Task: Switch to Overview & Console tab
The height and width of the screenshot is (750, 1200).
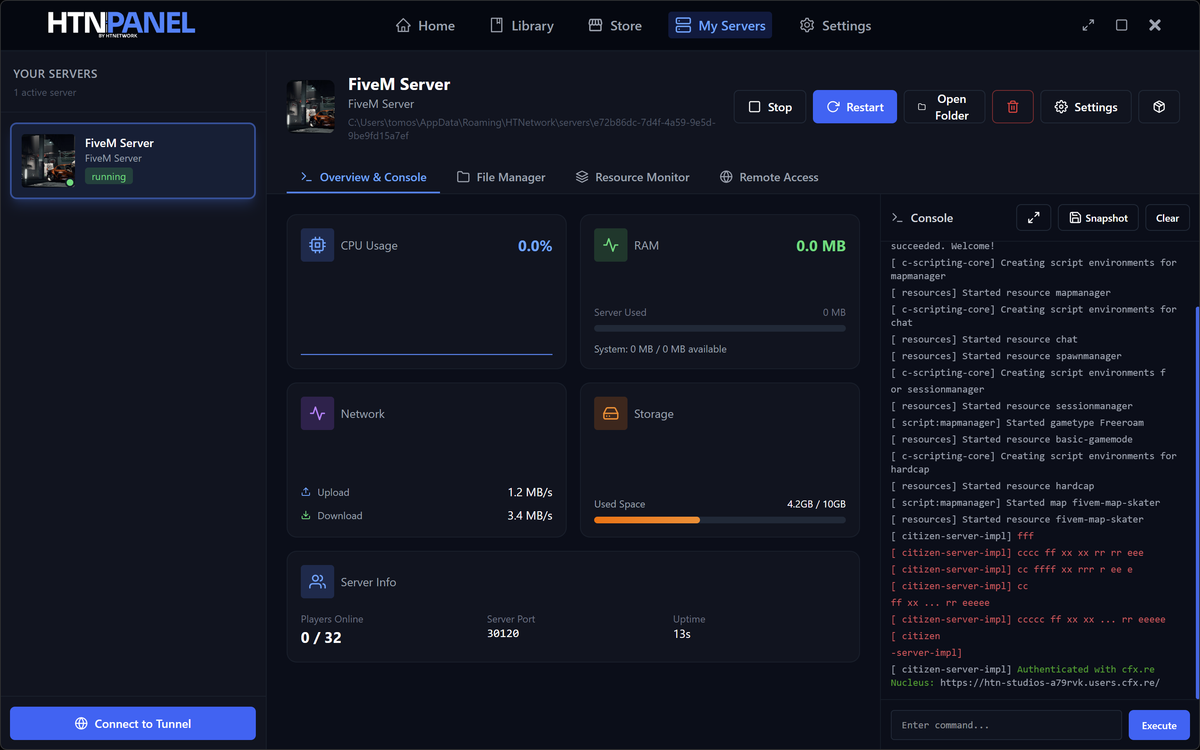Action: (x=363, y=177)
